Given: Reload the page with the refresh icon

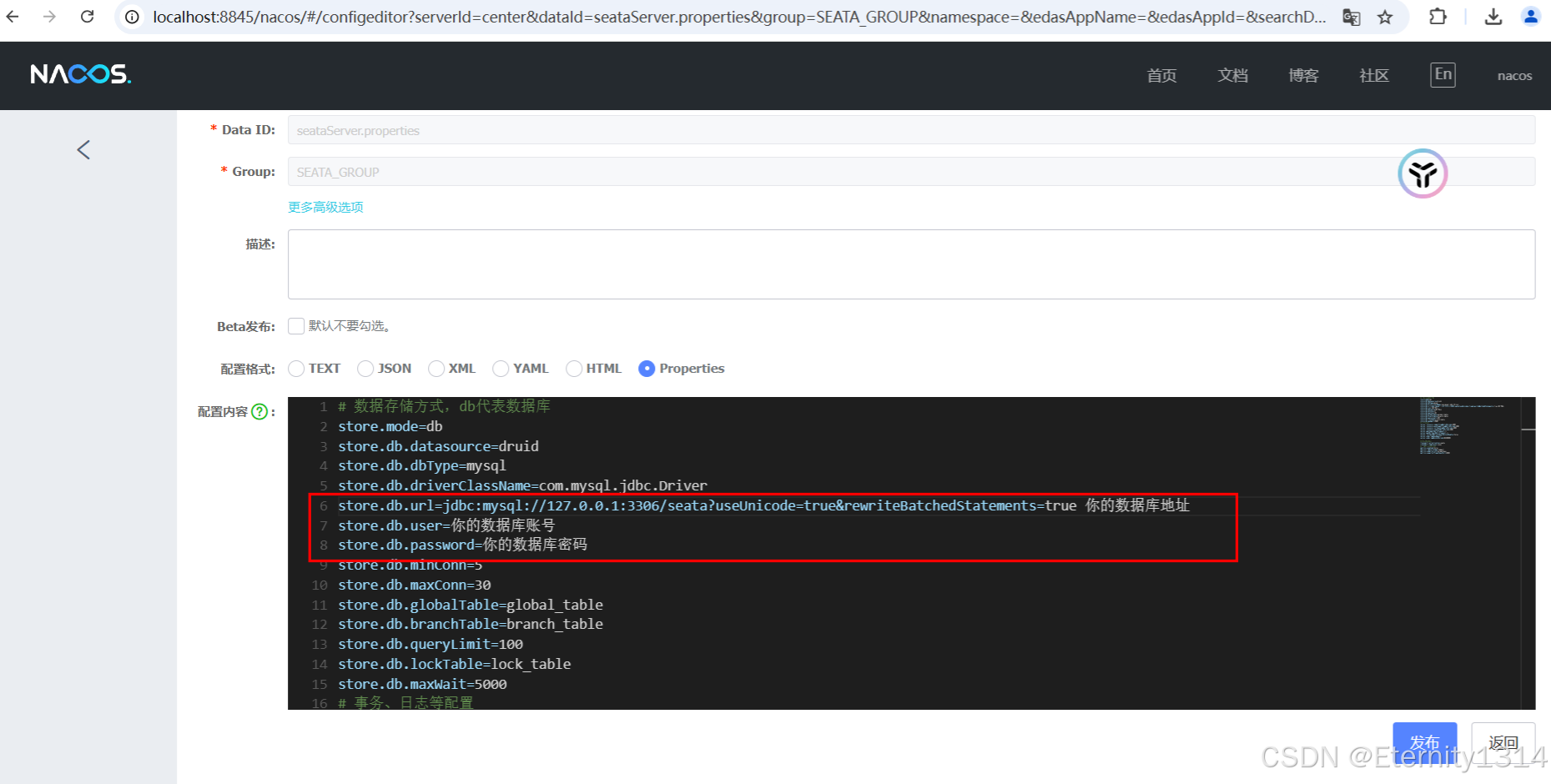Looking at the screenshot, I should (x=87, y=17).
